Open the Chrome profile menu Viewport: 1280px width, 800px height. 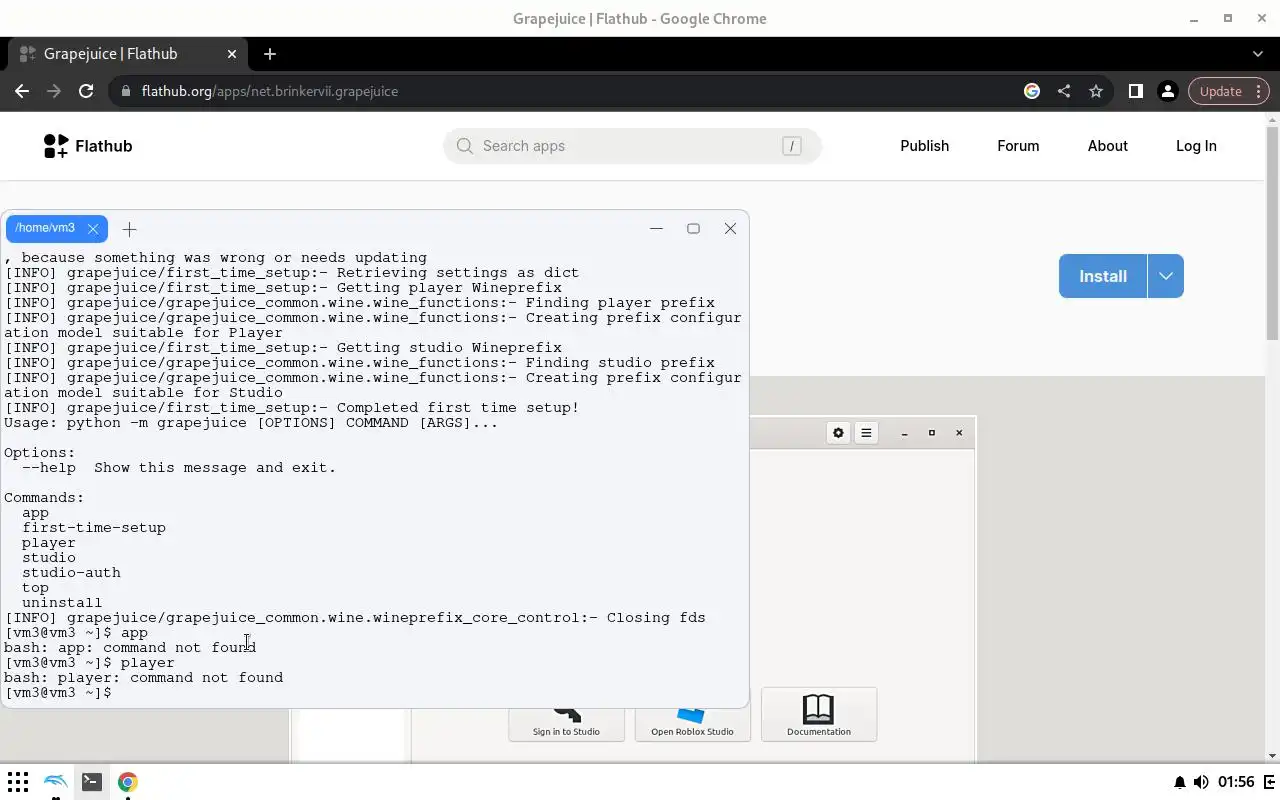click(x=1167, y=91)
